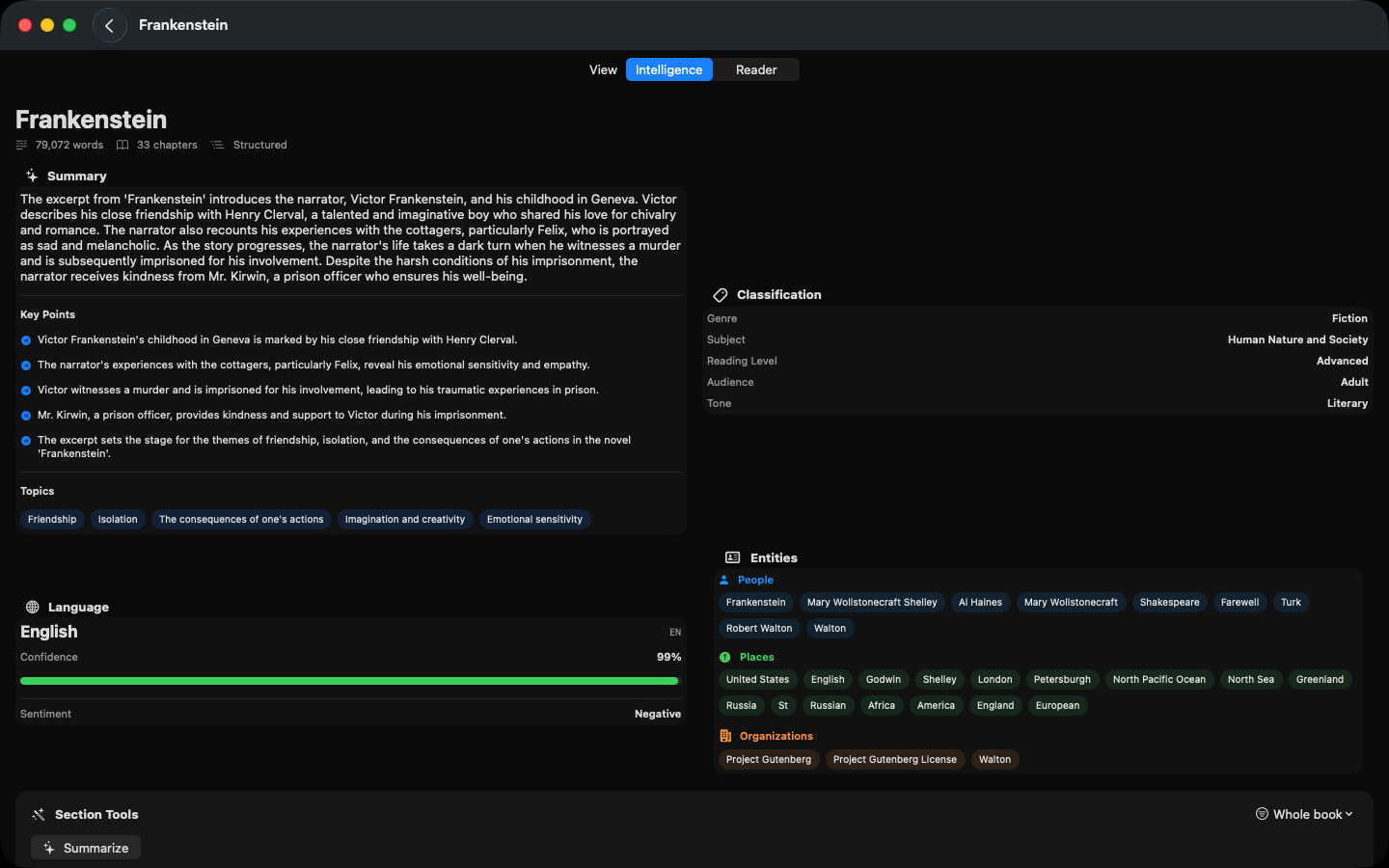
Task: Click the Frankenstein person entity tag
Action: (x=756, y=602)
